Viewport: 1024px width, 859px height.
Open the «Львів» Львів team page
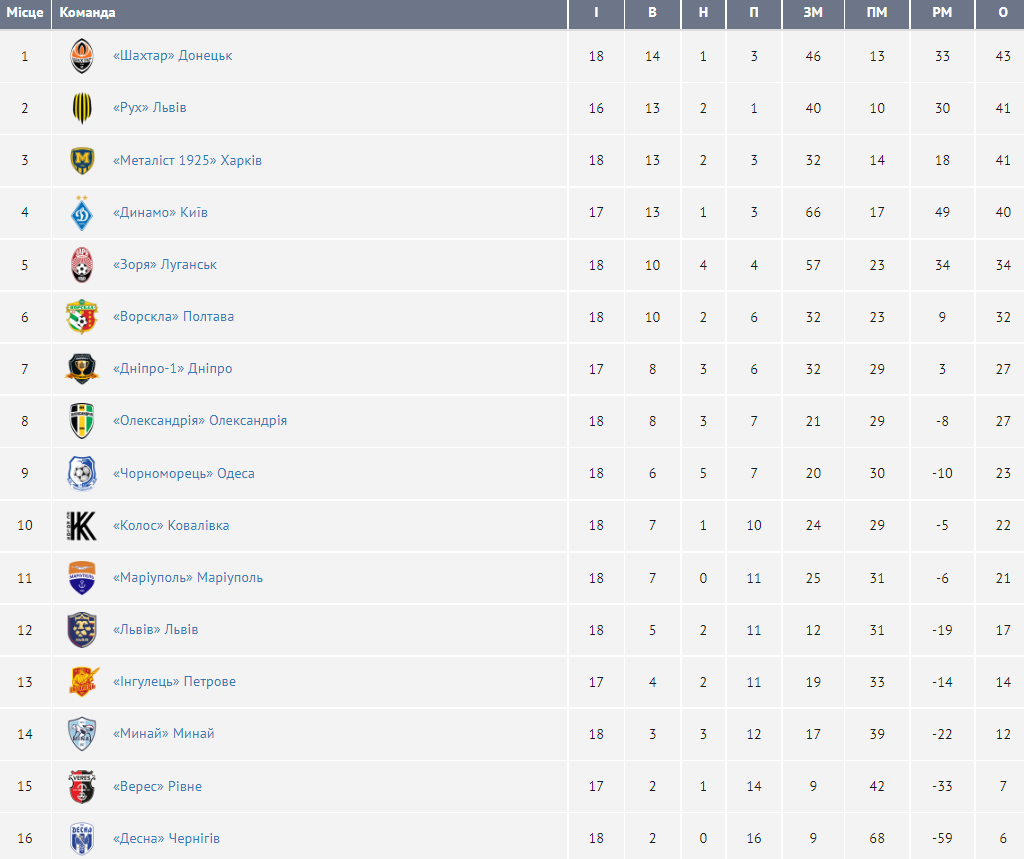tap(155, 630)
